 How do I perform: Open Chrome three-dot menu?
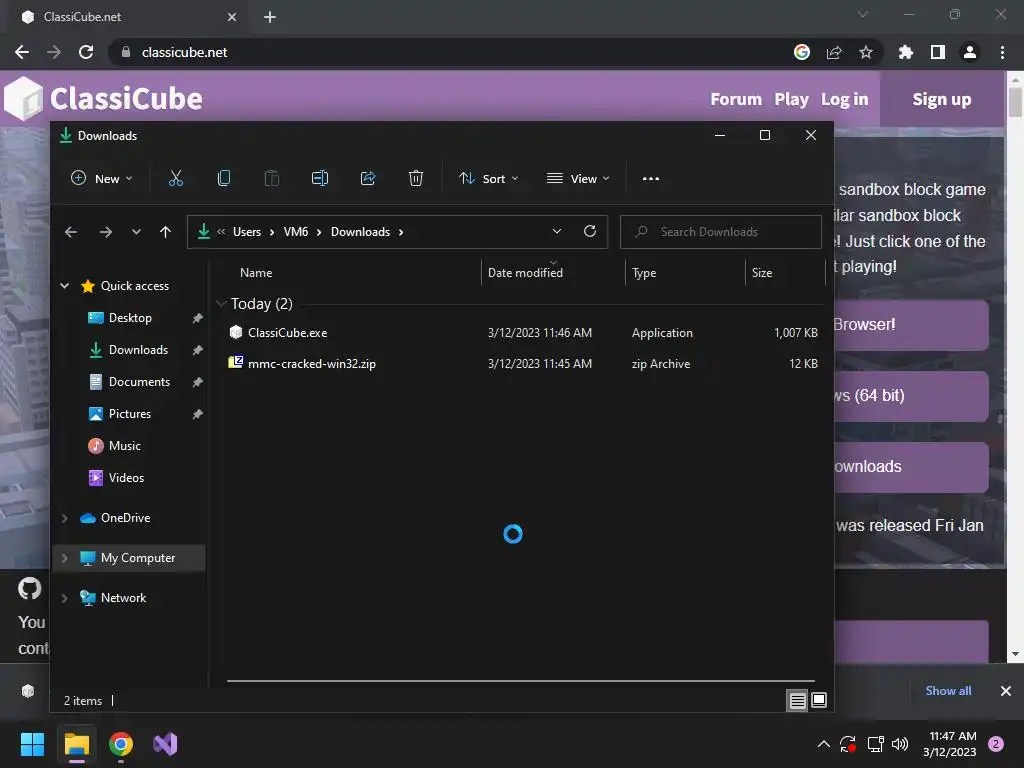[1002, 52]
